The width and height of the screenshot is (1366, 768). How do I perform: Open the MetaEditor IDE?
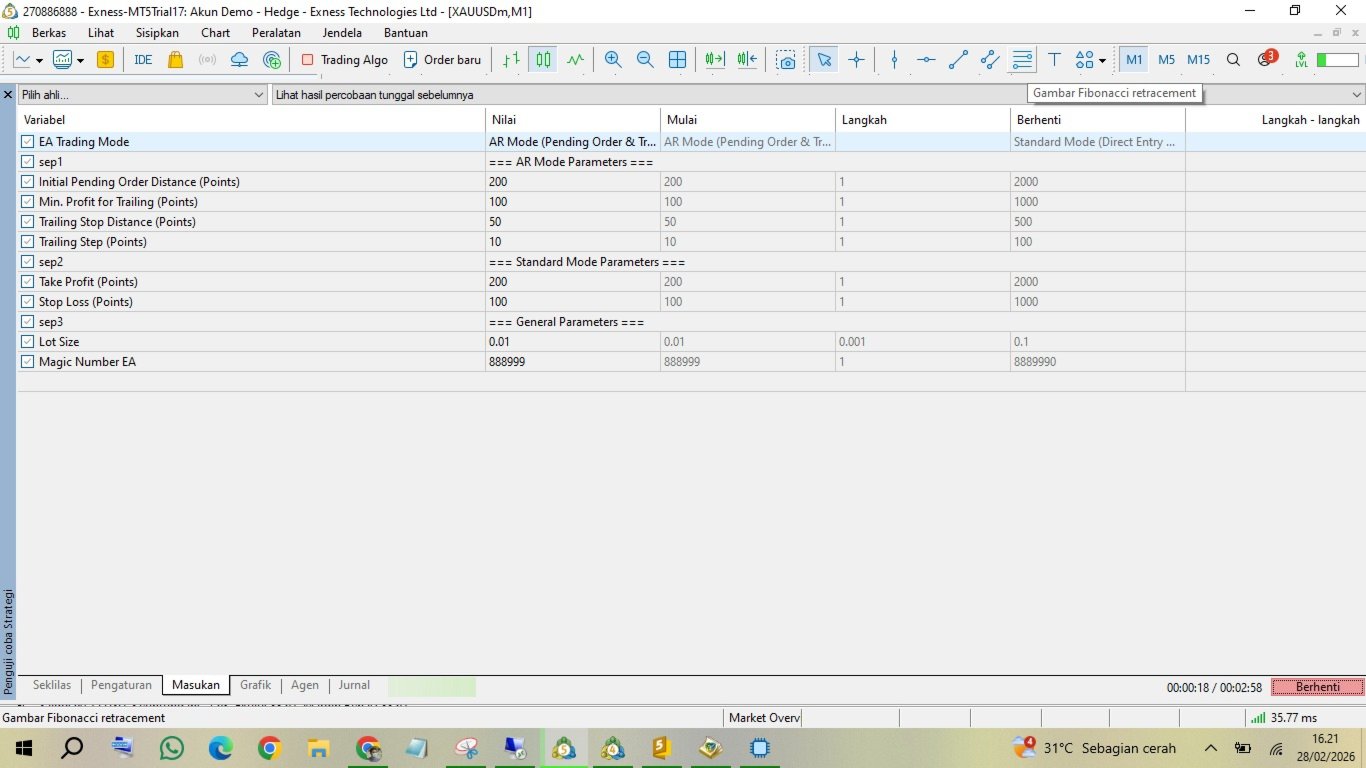pos(143,60)
